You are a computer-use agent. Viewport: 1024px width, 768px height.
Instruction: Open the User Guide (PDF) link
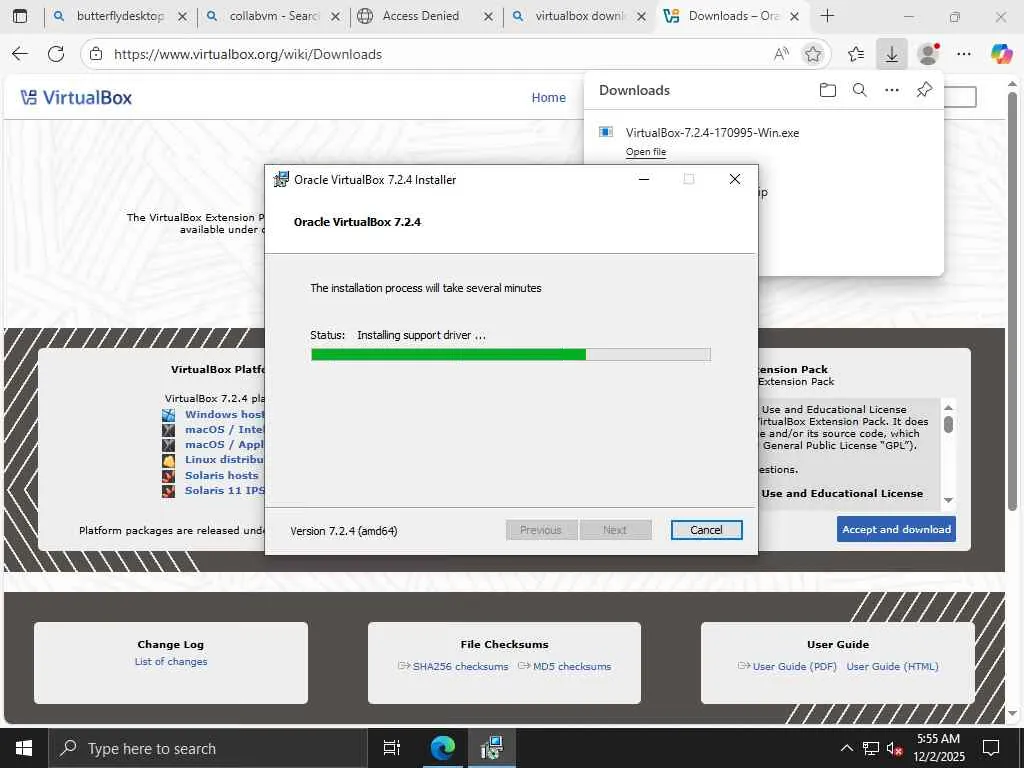[795, 667]
